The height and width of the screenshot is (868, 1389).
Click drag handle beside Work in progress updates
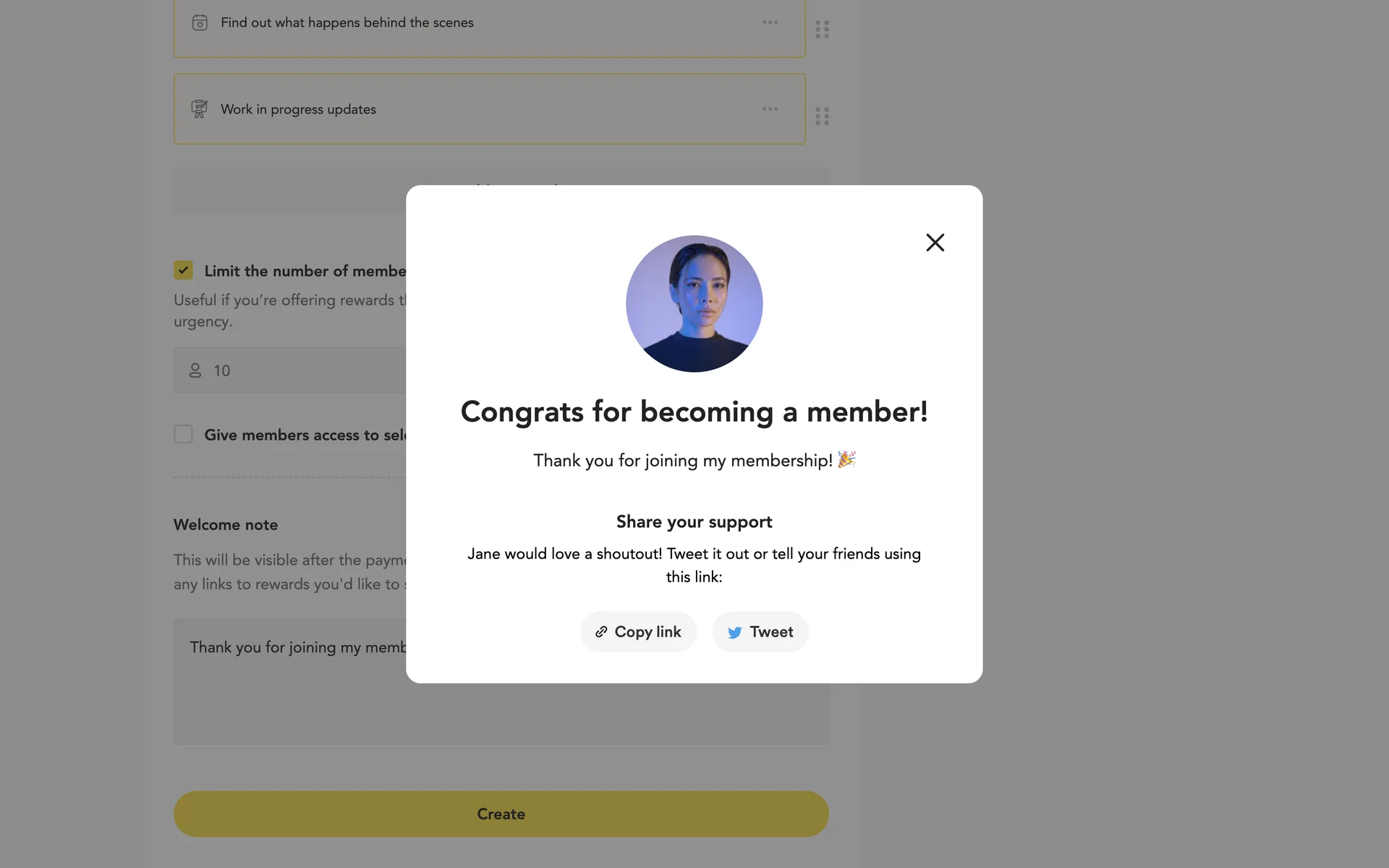tap(822, 116)
